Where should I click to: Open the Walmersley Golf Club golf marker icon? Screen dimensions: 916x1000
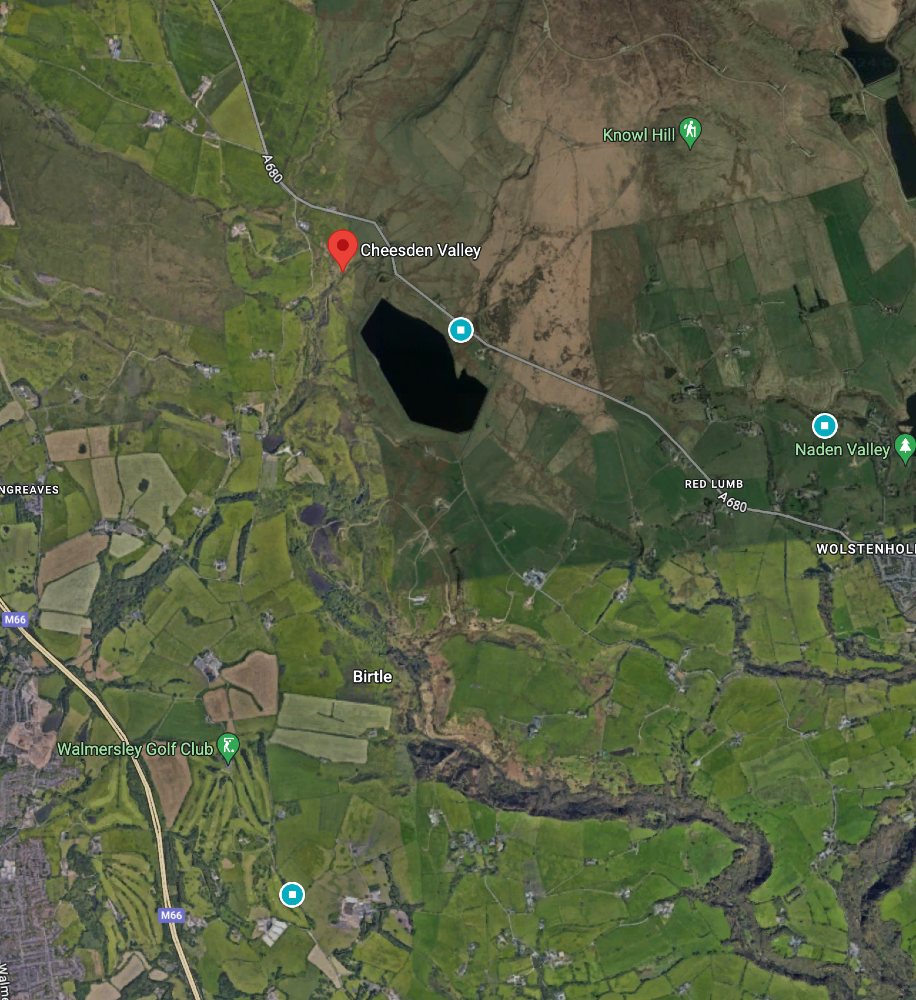coord(228,747)
